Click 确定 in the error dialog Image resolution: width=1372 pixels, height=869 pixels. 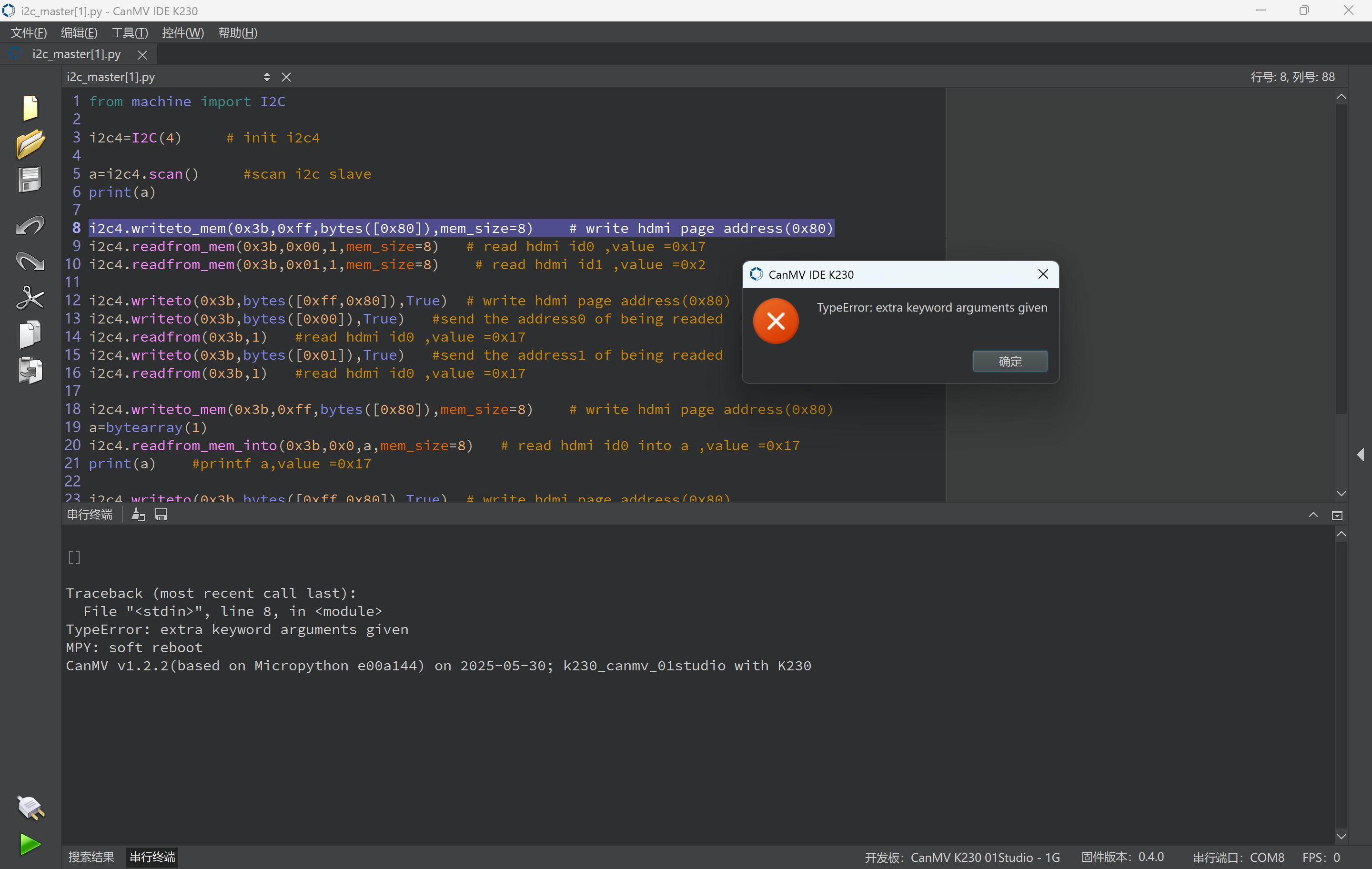point(1009,361)
